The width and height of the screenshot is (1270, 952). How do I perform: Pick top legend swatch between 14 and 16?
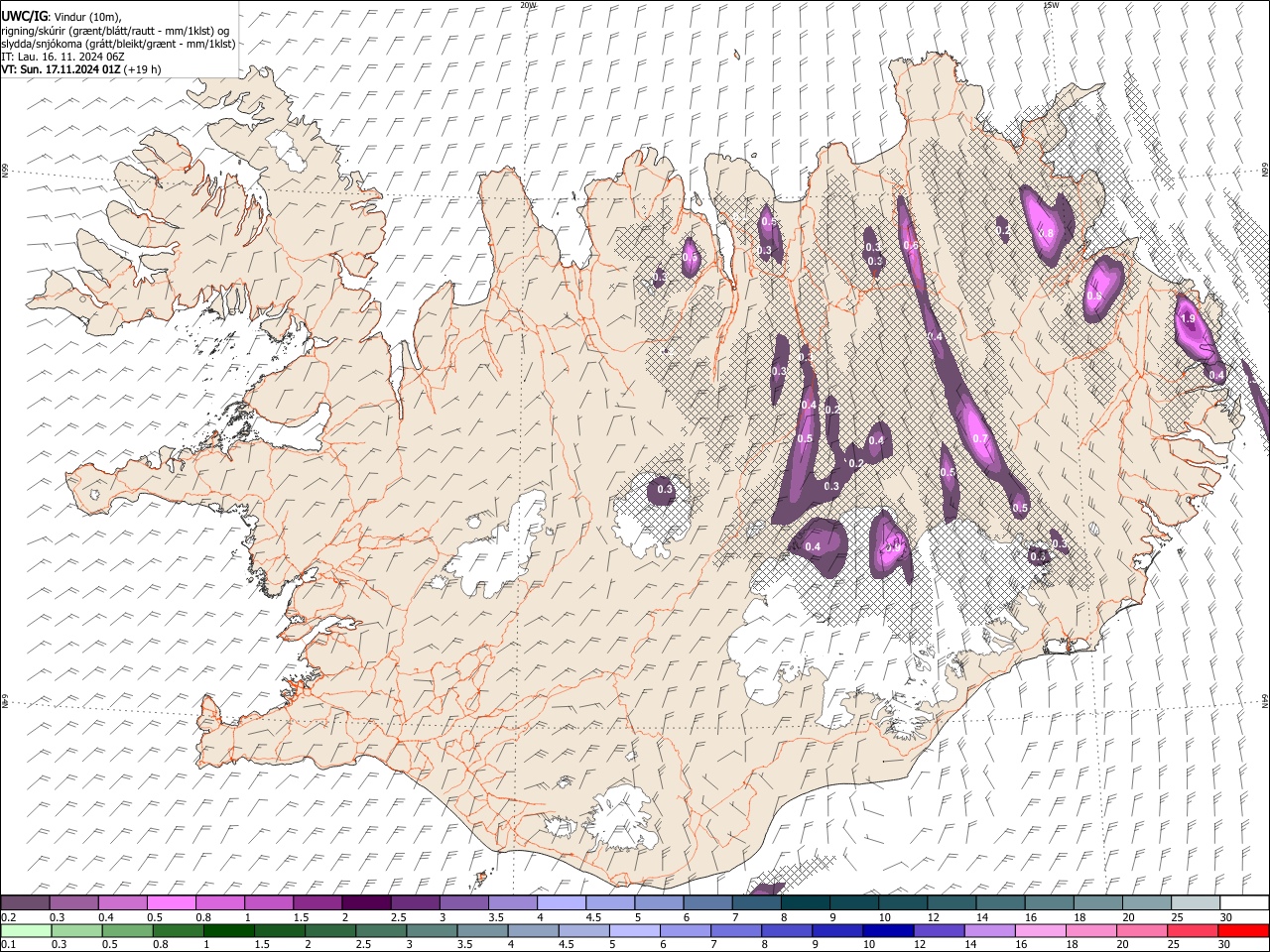click(x=1000, y=903)
